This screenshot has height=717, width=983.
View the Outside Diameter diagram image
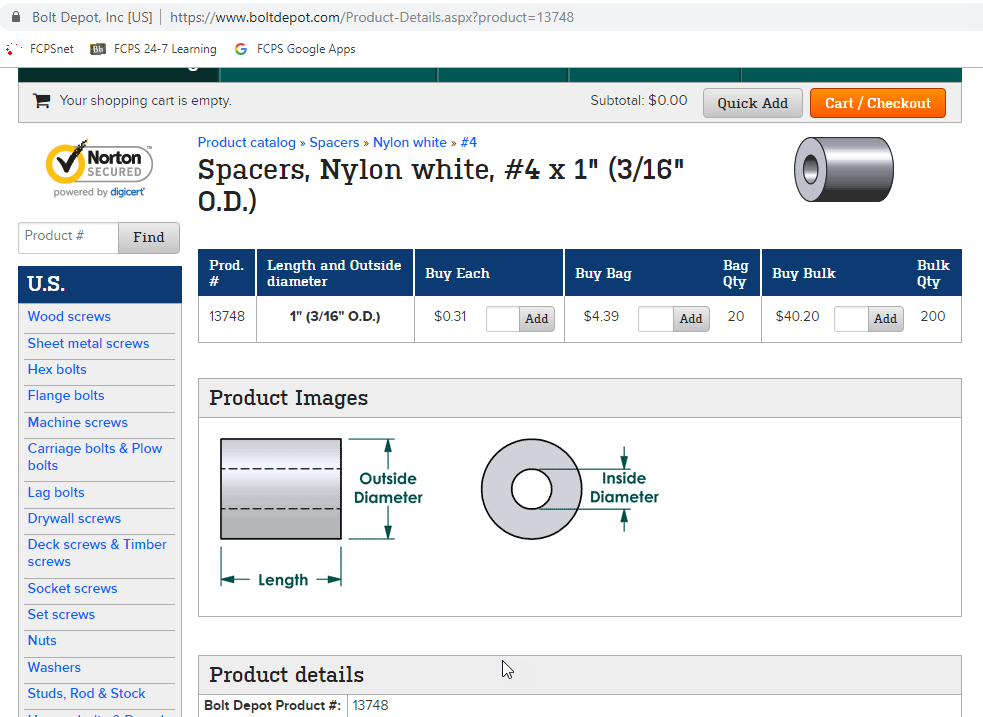point(322,513)
